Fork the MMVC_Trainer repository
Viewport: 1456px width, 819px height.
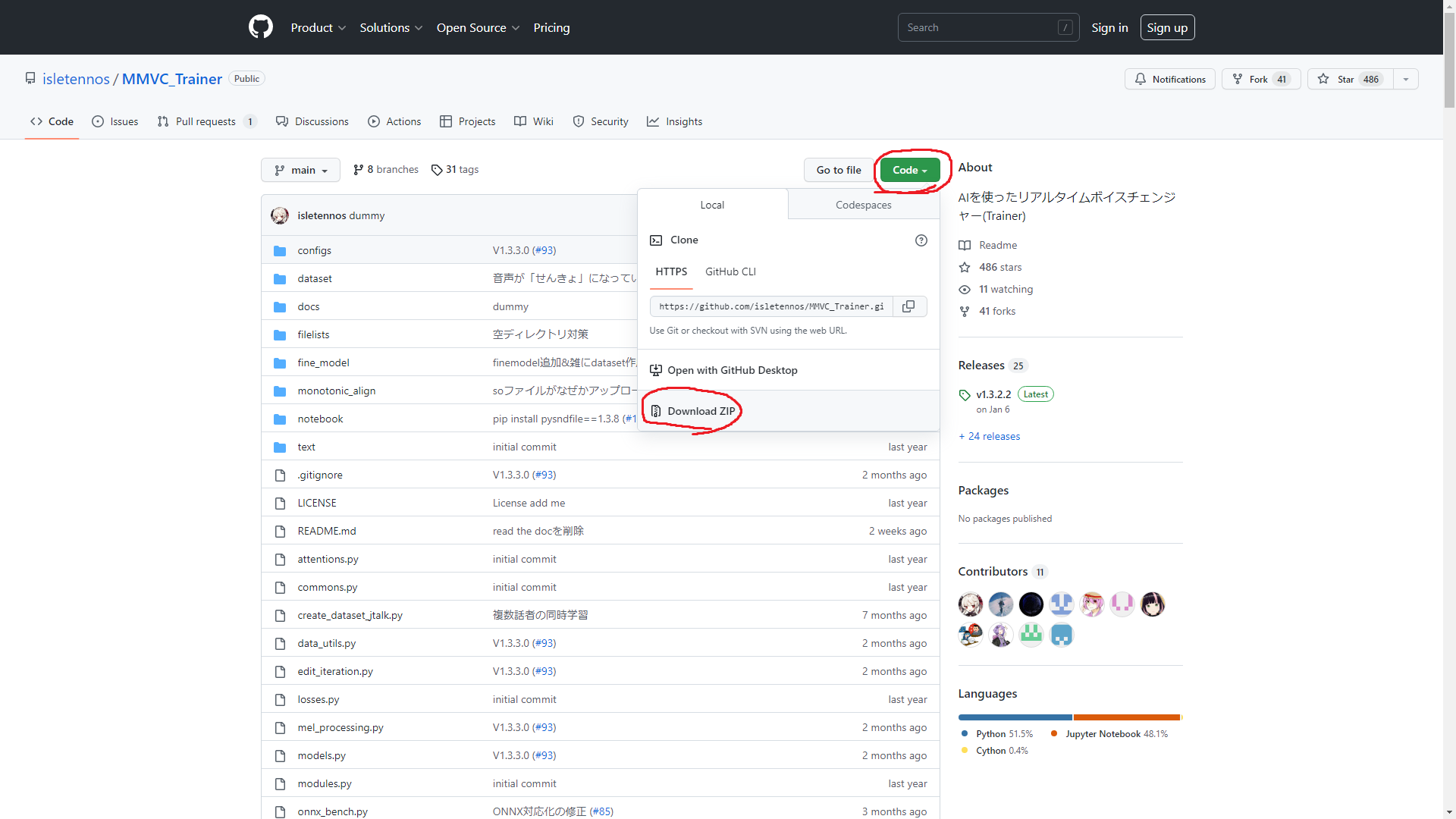[x=1260, y=79]
